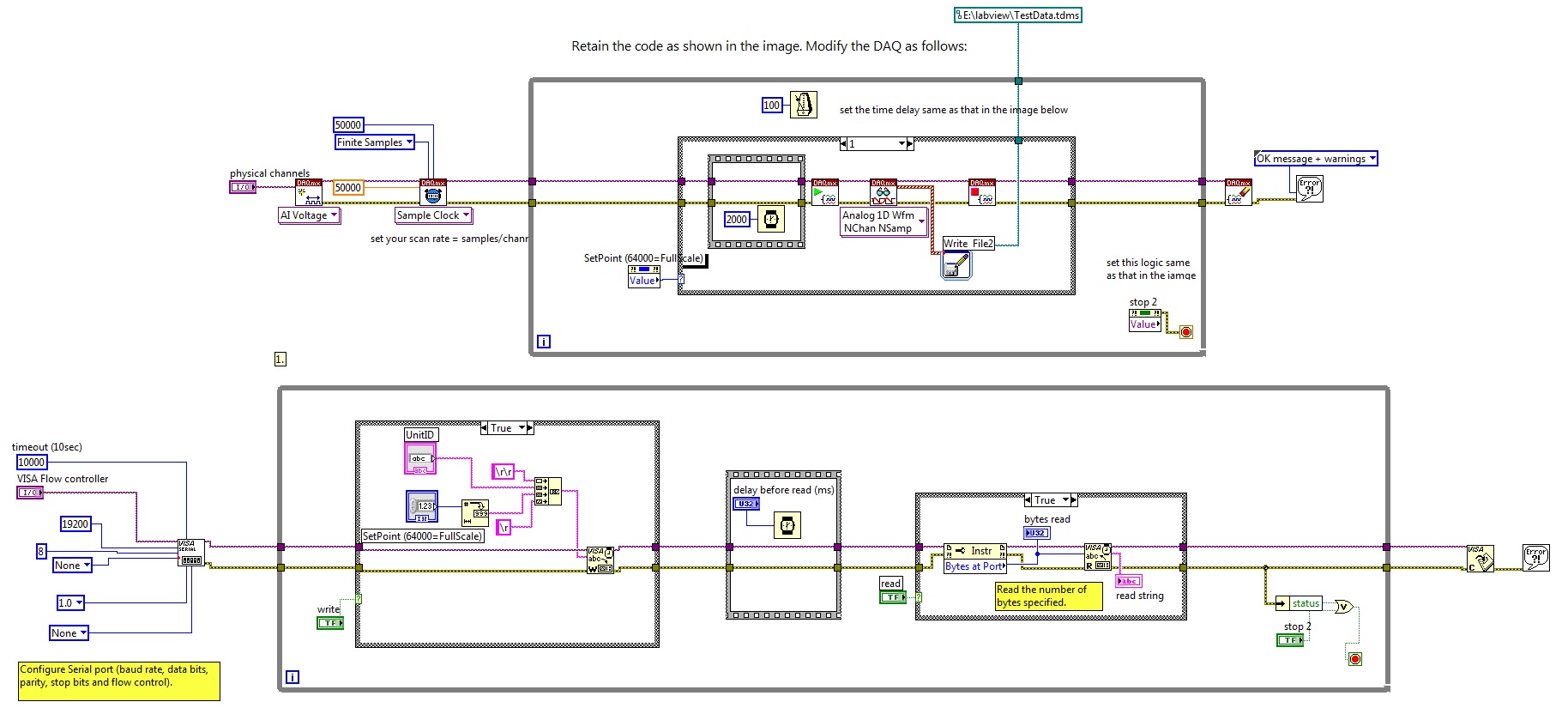The width and height of the screenshot is (1568, 720).
Task: Click the lower loop red stop terminal
Action: coord(1355,659)
